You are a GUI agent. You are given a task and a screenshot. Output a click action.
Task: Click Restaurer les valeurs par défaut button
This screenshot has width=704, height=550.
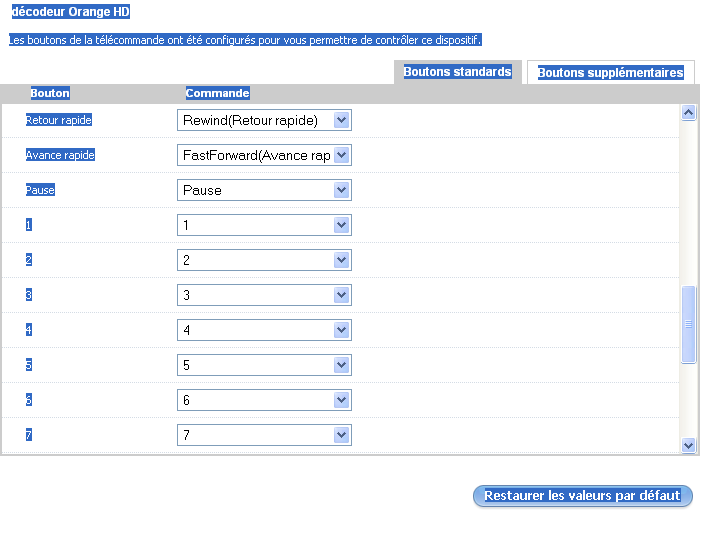point(582,496)
